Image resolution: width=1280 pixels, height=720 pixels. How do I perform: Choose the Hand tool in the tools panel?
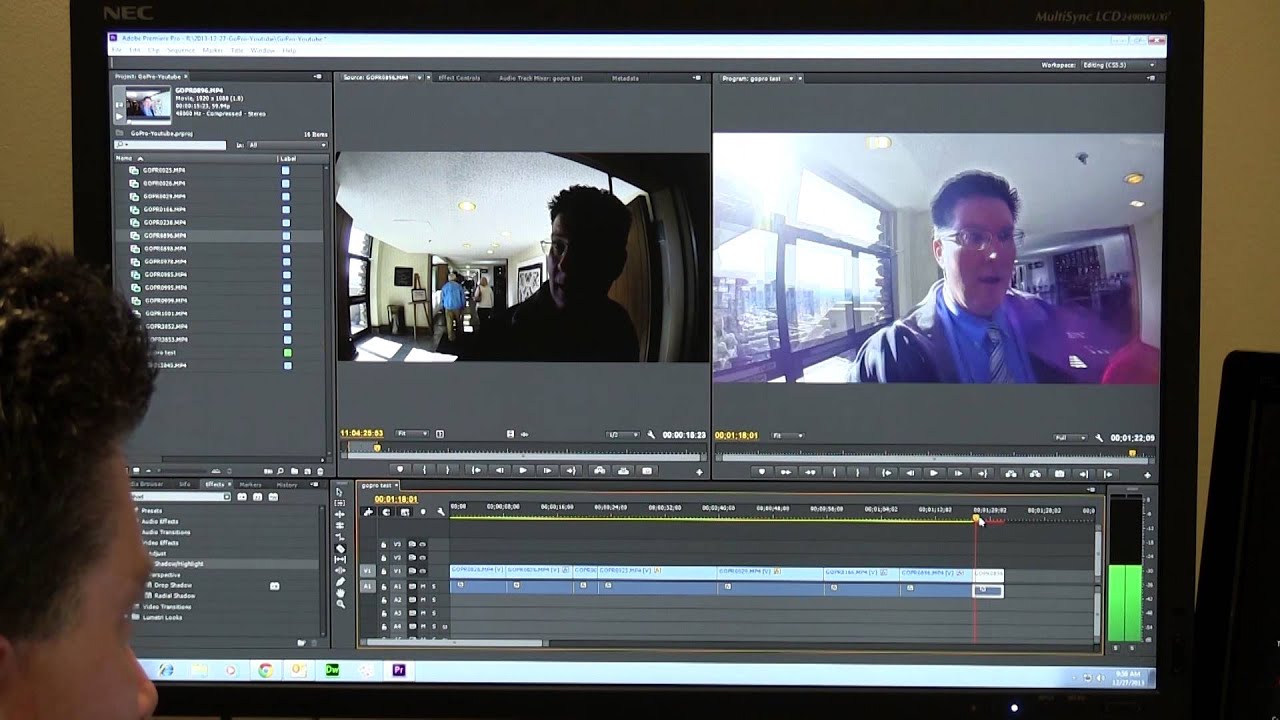pos(340,592)
